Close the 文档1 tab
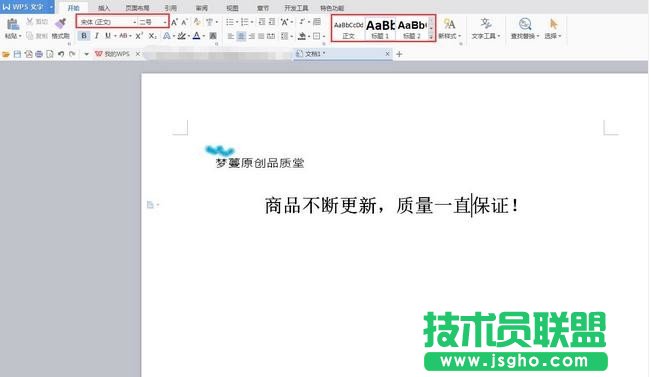 (x=387, y=54)
